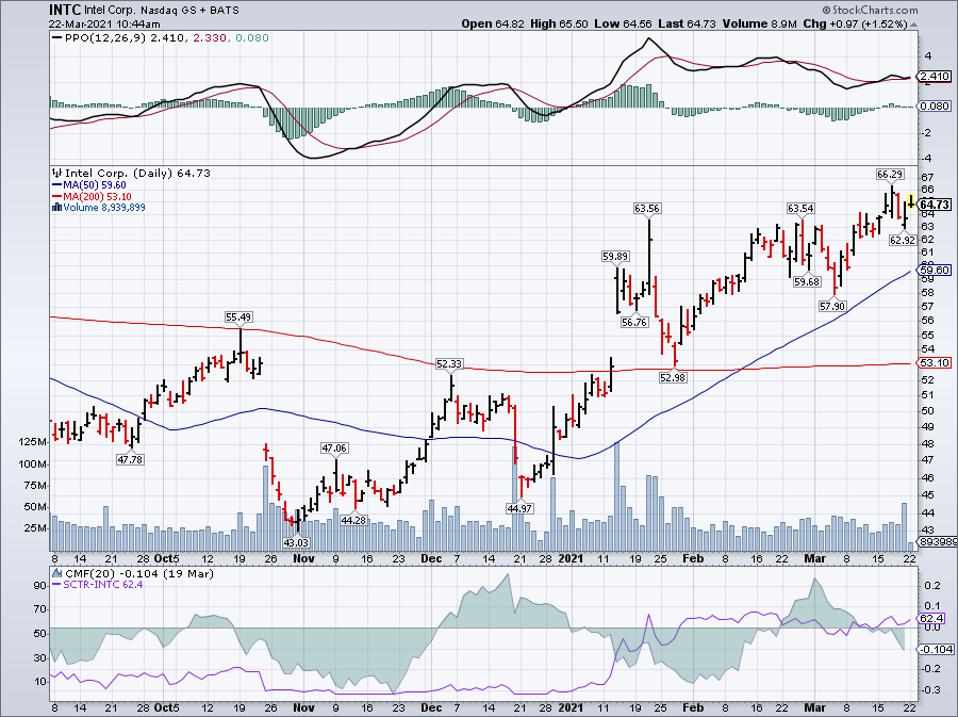Click the volume bar icon in the legend

coord(56,208)
